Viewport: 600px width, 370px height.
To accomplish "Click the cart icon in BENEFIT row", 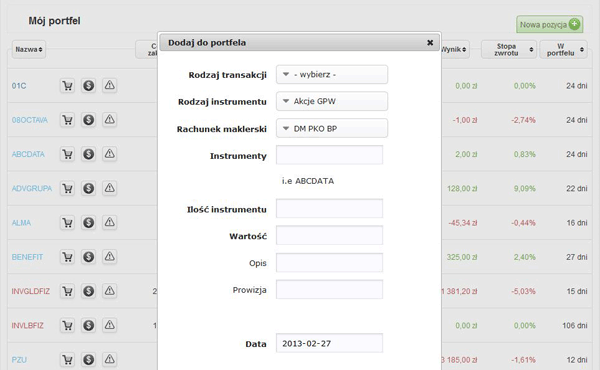I will tap(67, 257).
